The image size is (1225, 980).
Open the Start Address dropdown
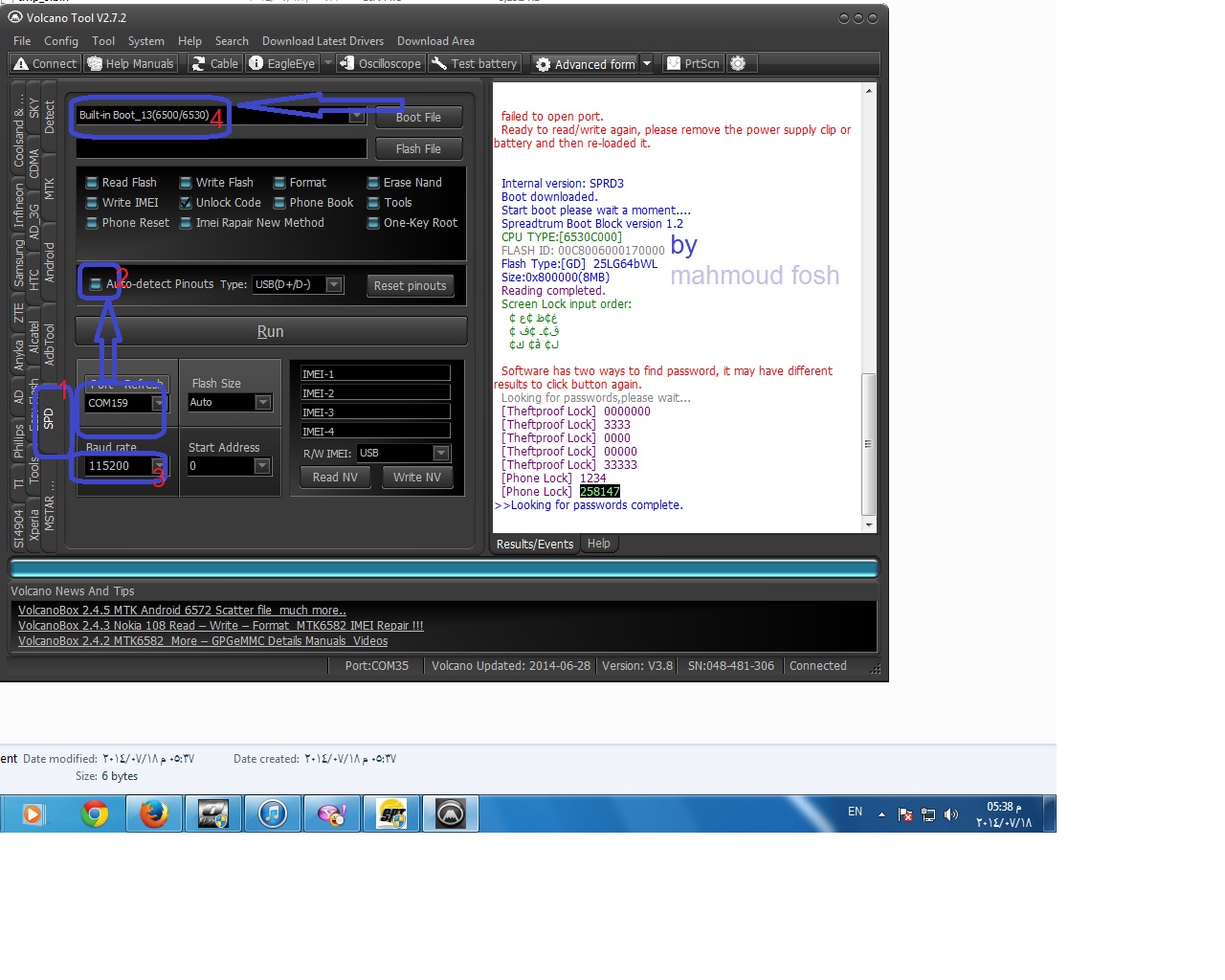pos(262,466)
